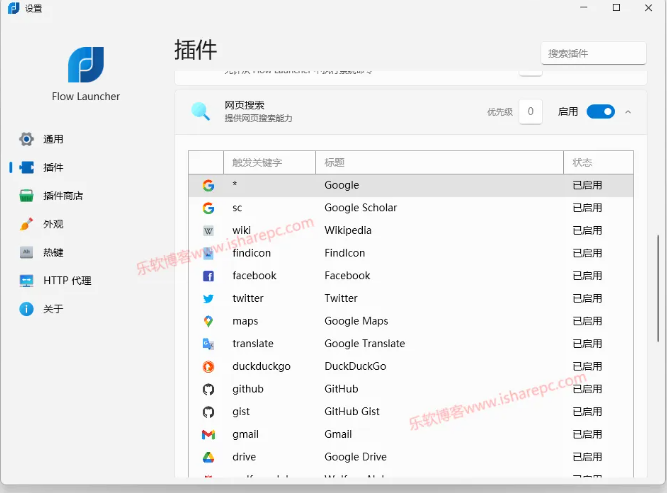This screenshot has height=498, width=667.
Task: Select the "*" keyword cell
Action: pos(235,184)
